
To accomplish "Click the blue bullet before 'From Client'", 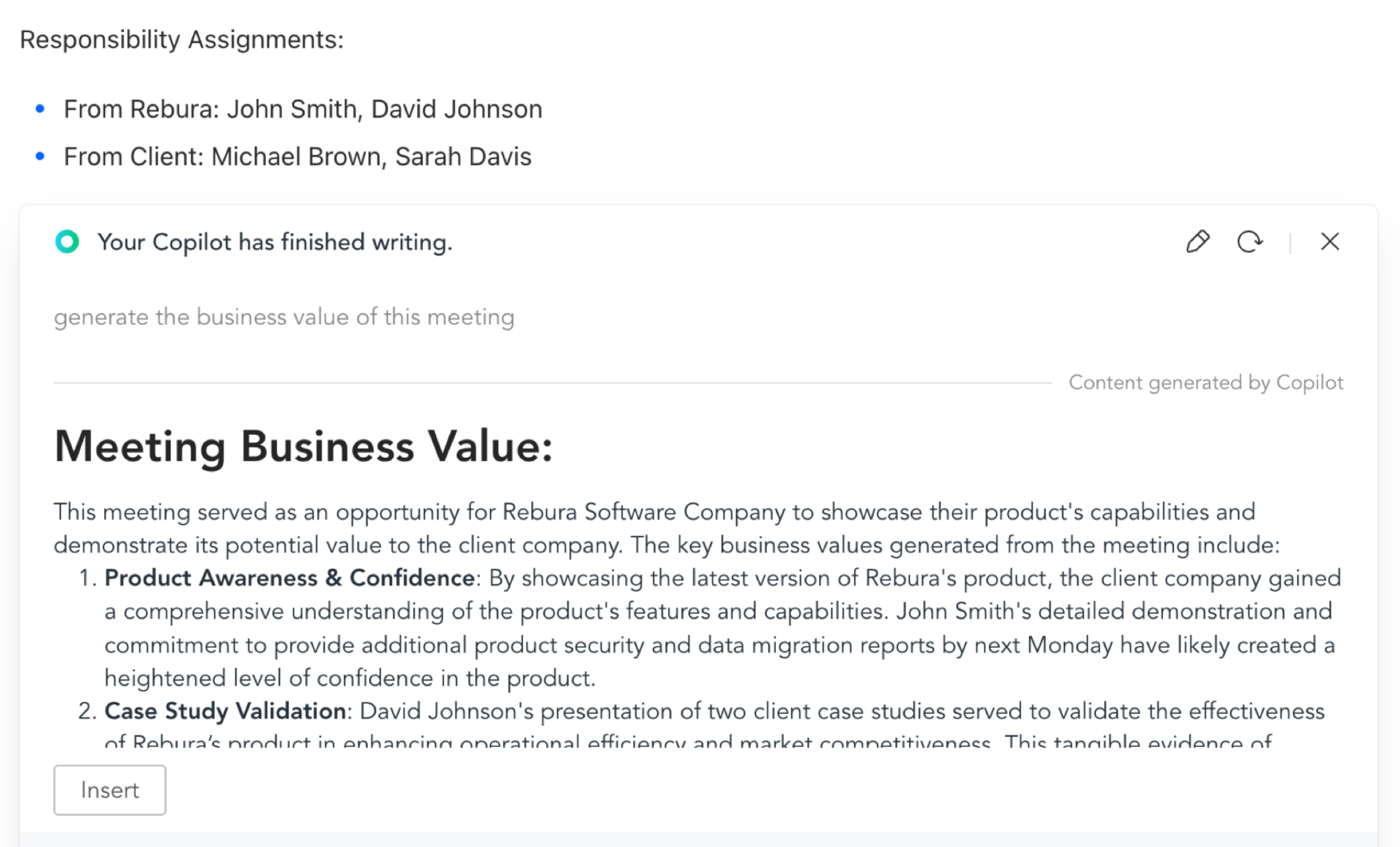I will pyautogui.click(x=40, y=156).
